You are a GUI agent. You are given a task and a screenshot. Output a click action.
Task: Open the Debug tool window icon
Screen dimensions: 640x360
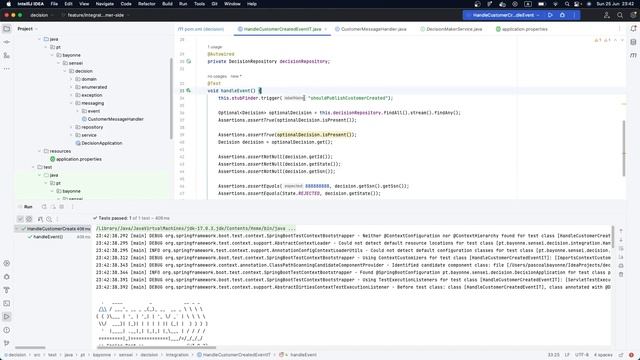tap(7, 277)
